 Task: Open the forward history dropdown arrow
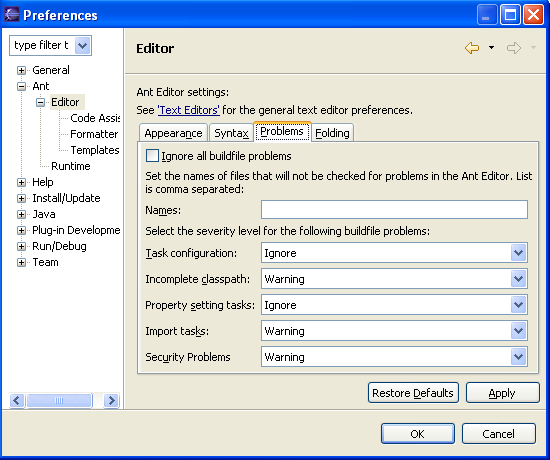click(533, 48)
